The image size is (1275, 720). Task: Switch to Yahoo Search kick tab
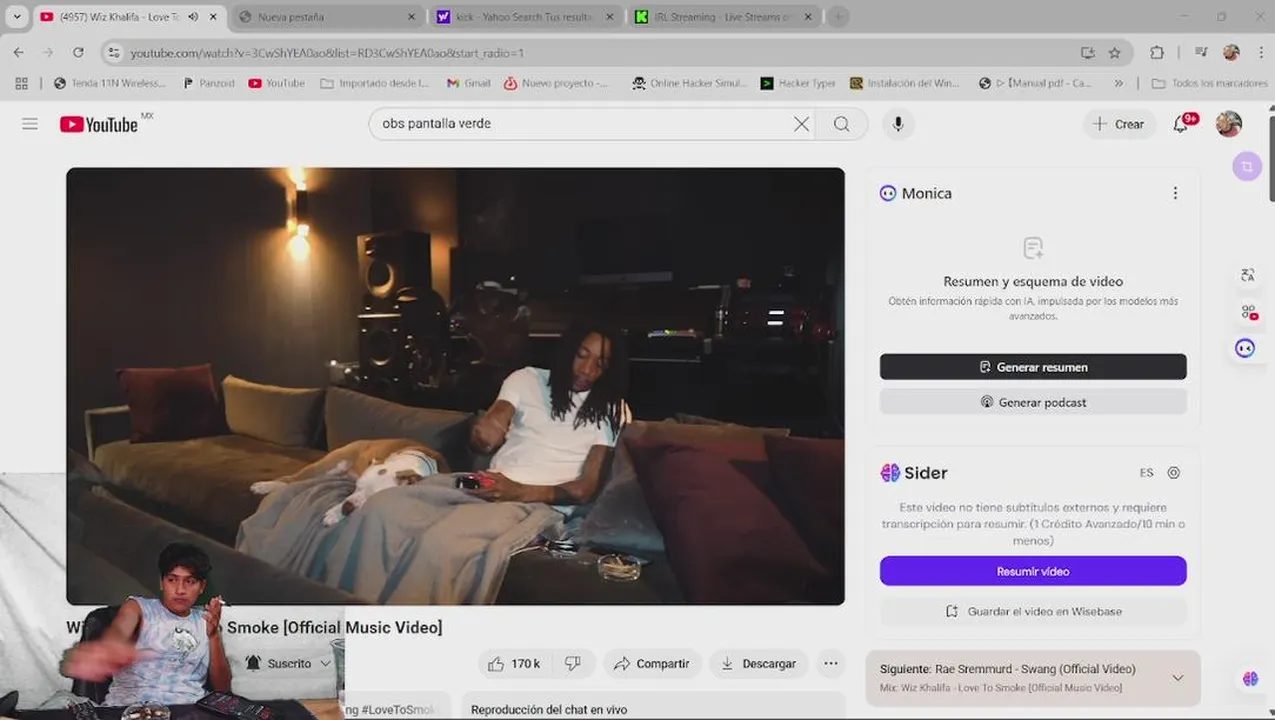click(525, 17)
